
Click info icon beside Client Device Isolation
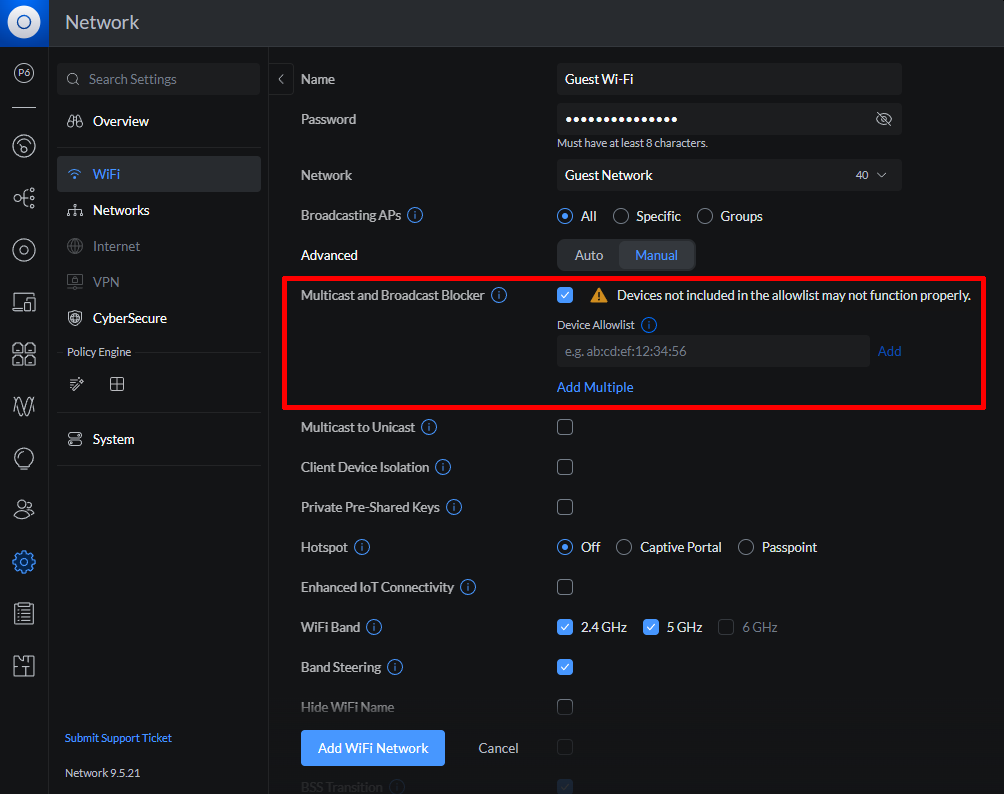tap(443, 467)
